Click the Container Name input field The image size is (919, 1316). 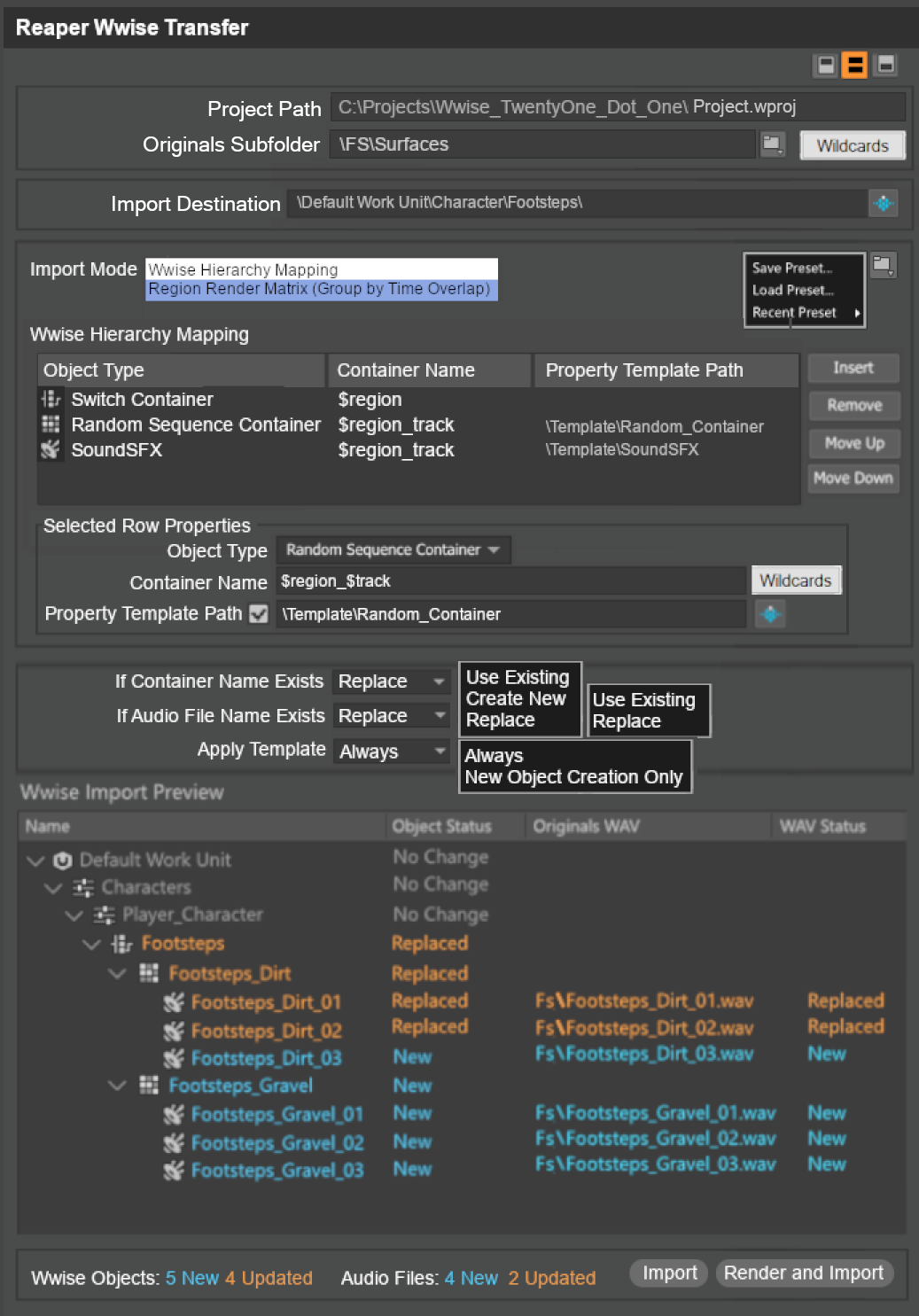point(510,581)
